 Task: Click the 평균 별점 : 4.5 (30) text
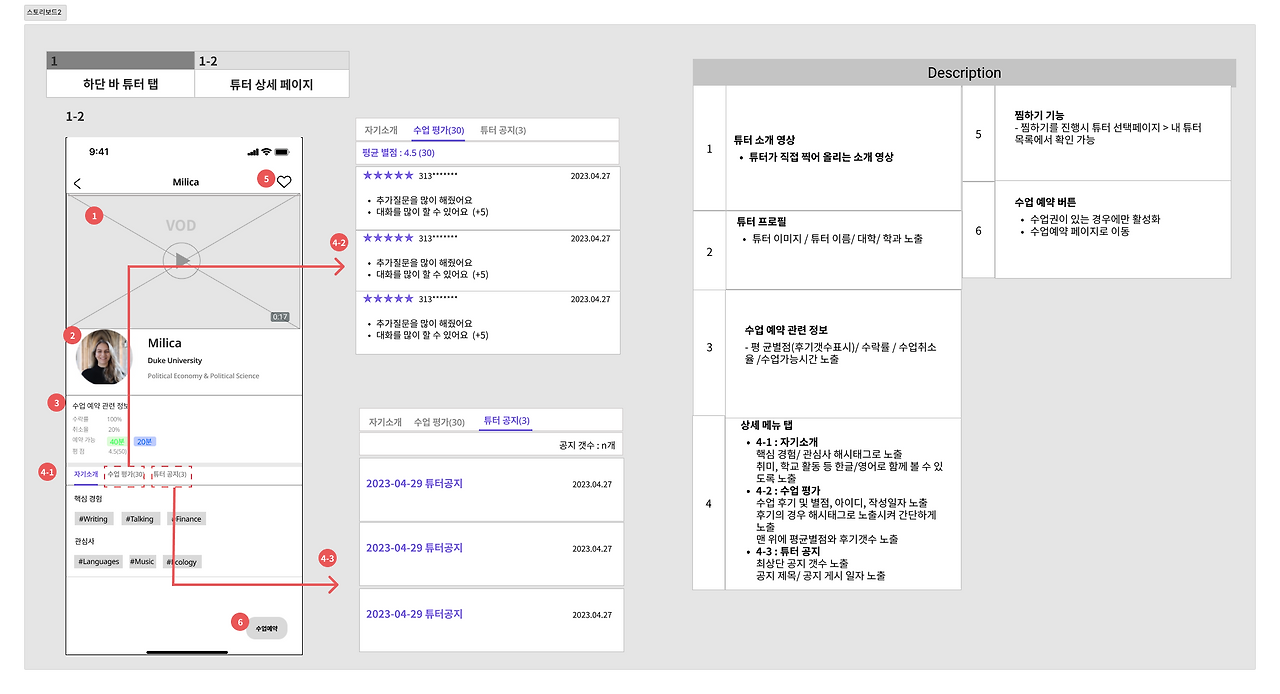398,153
